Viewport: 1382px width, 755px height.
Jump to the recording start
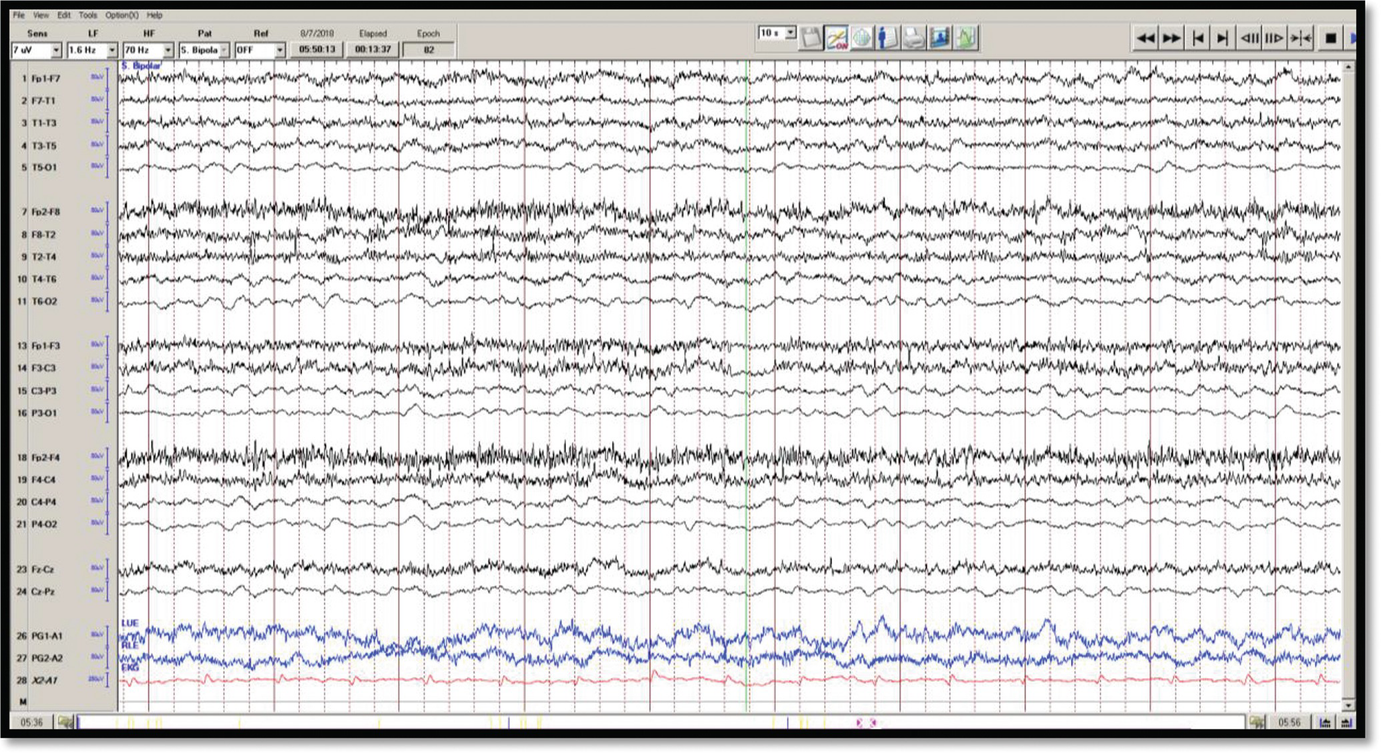point(1197,38)
